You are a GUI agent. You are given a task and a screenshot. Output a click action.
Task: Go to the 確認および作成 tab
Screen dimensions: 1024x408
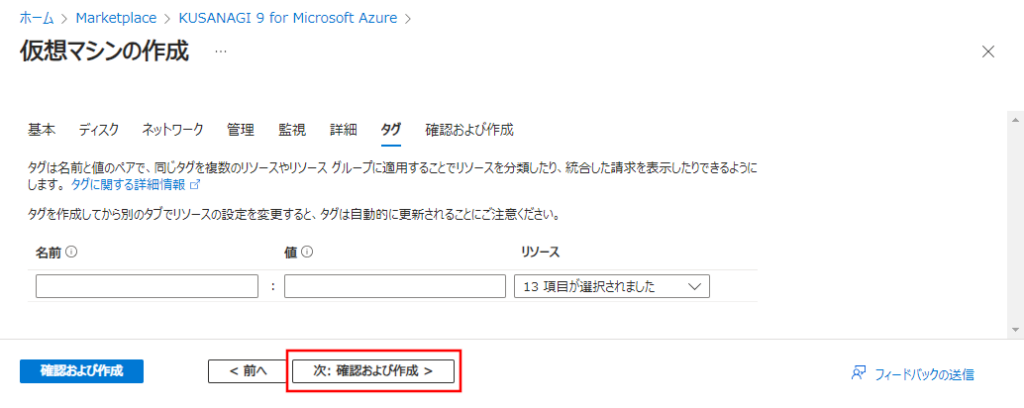pos(469,130)
